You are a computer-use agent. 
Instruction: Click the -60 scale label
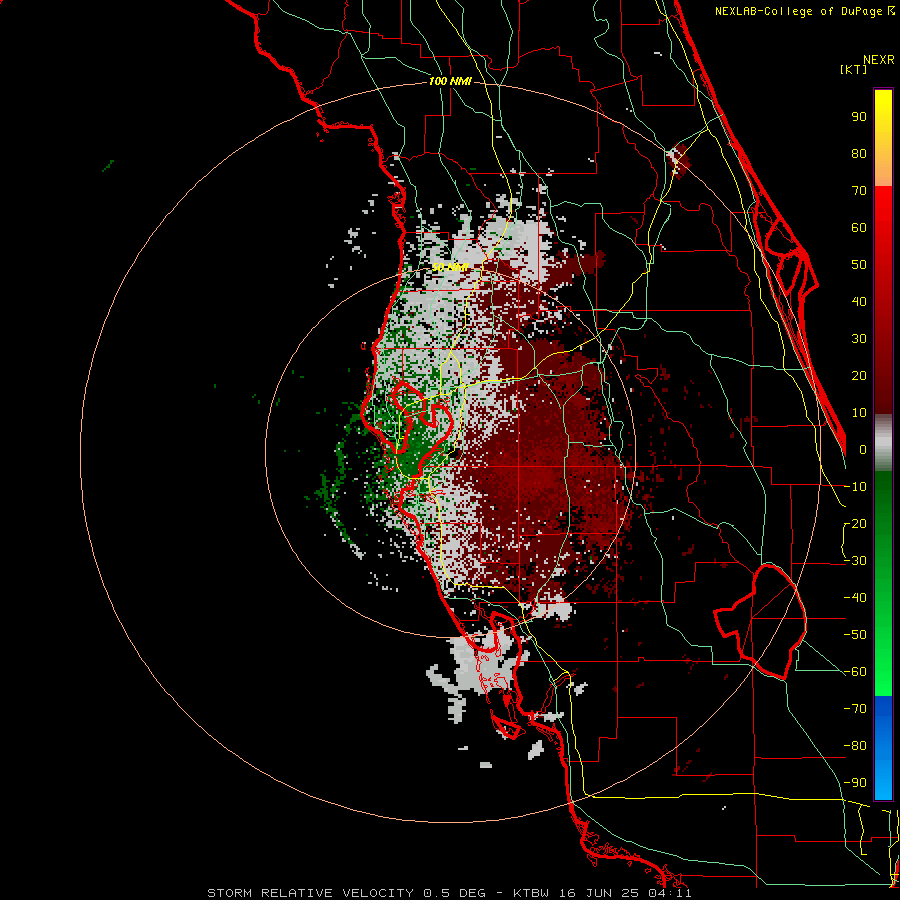click(855, 672)
